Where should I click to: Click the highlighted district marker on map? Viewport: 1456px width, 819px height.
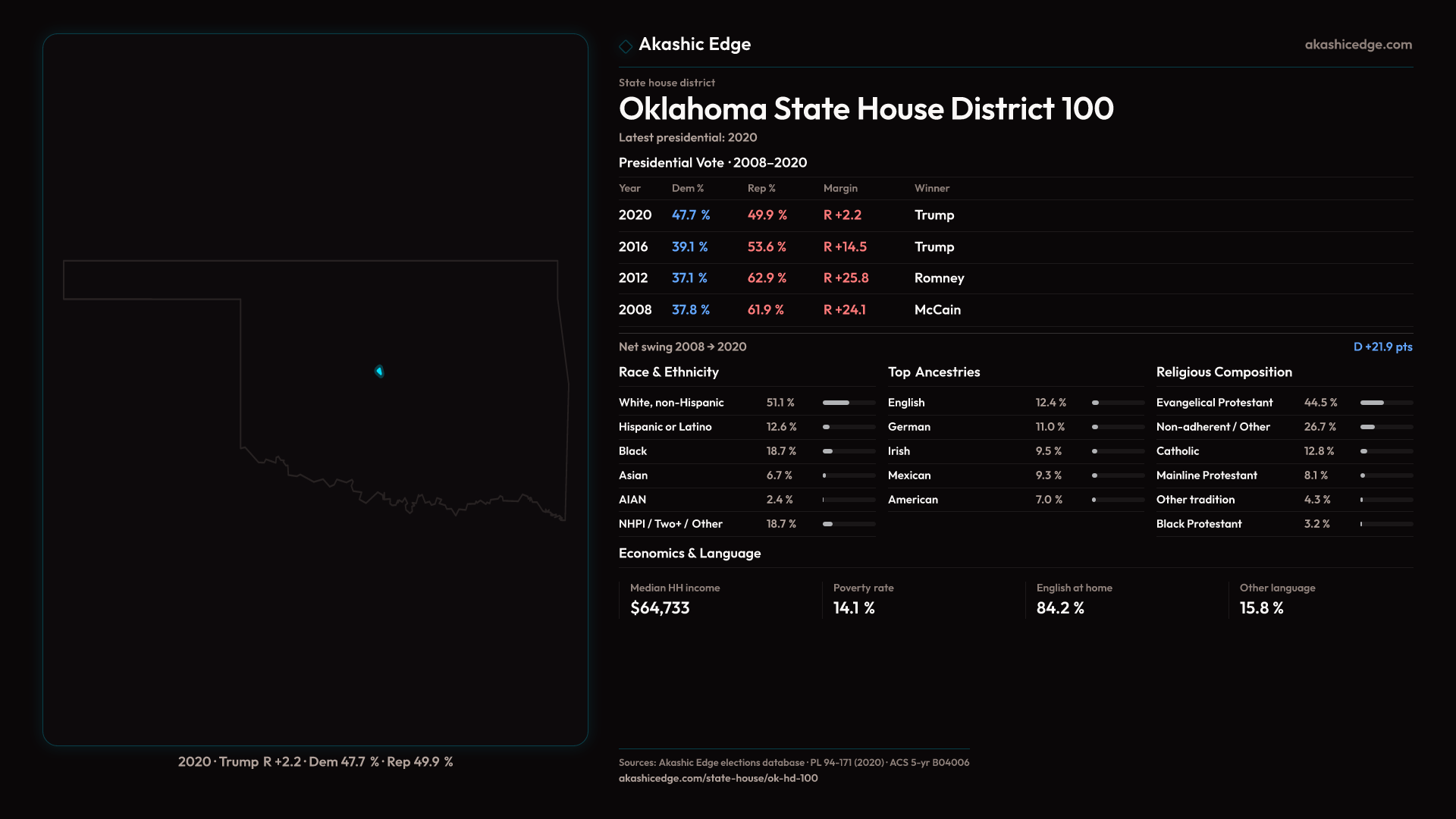[379, 371]
